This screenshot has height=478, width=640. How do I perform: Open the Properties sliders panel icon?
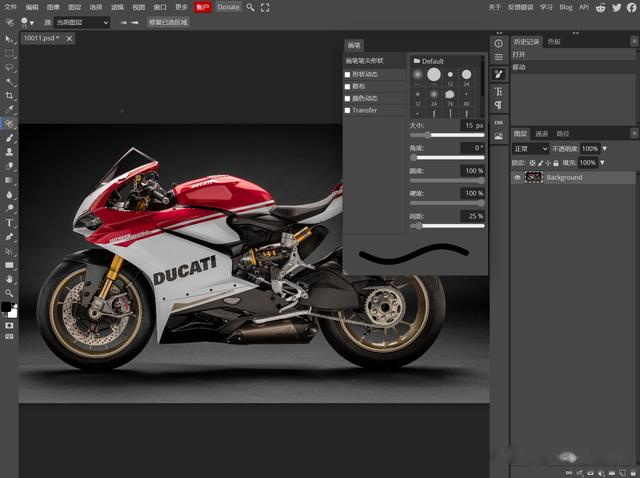click(498, 57)
